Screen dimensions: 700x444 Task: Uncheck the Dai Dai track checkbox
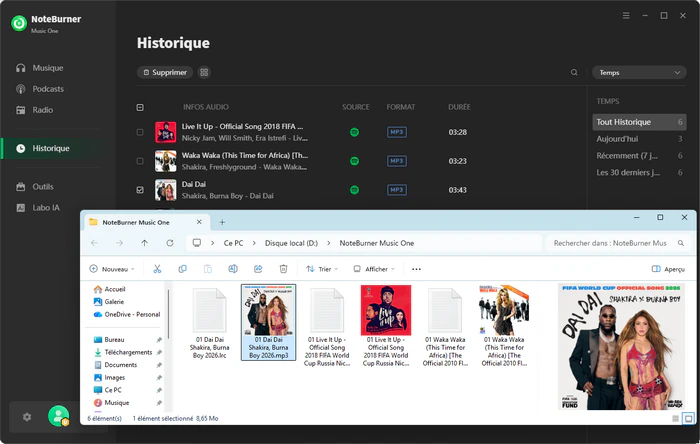click(x=140, y=190)
